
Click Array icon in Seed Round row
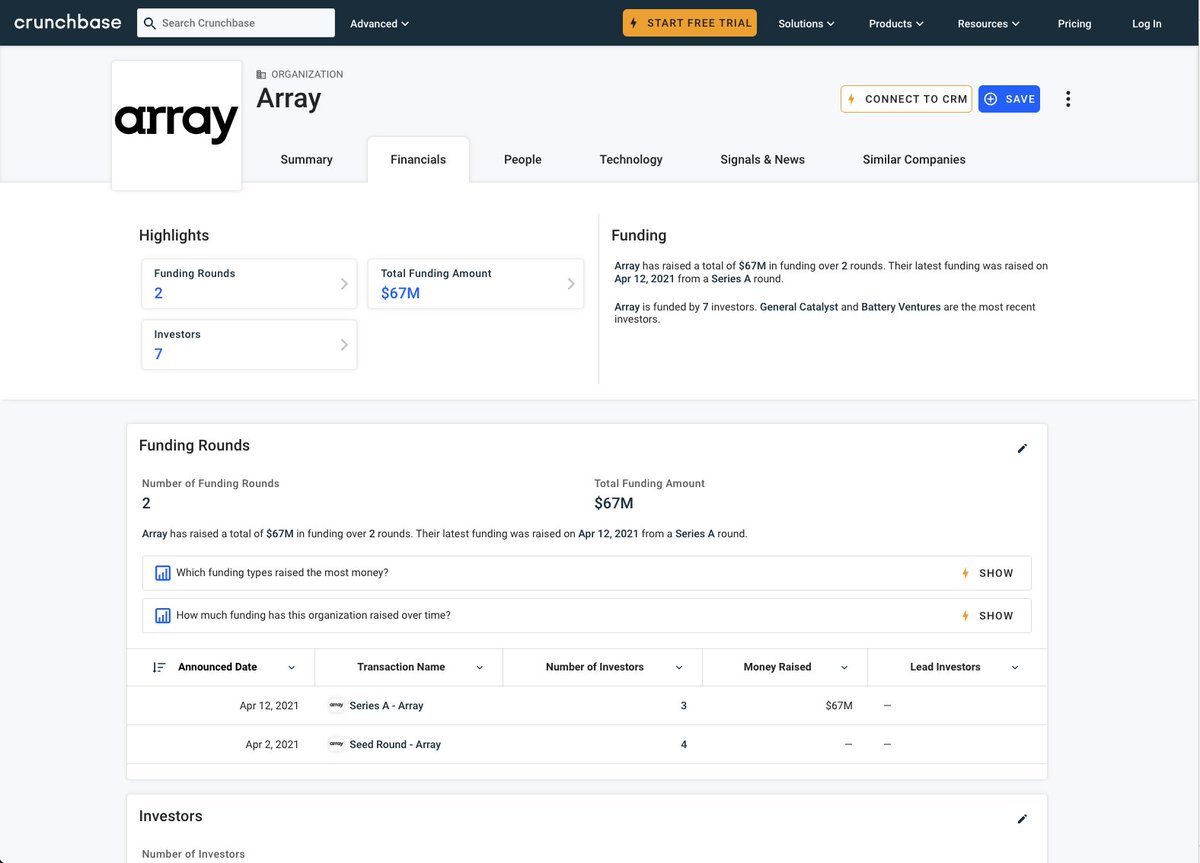336,745
